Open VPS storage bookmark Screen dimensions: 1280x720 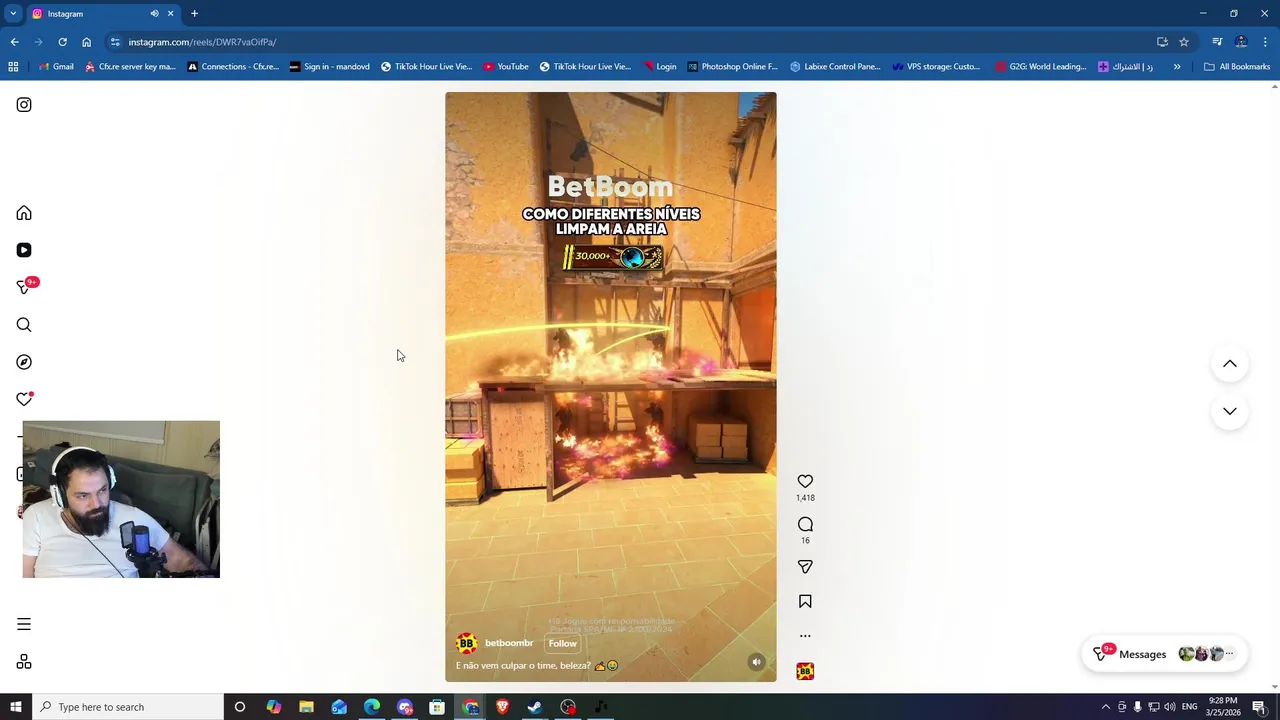tap(937, 67)
